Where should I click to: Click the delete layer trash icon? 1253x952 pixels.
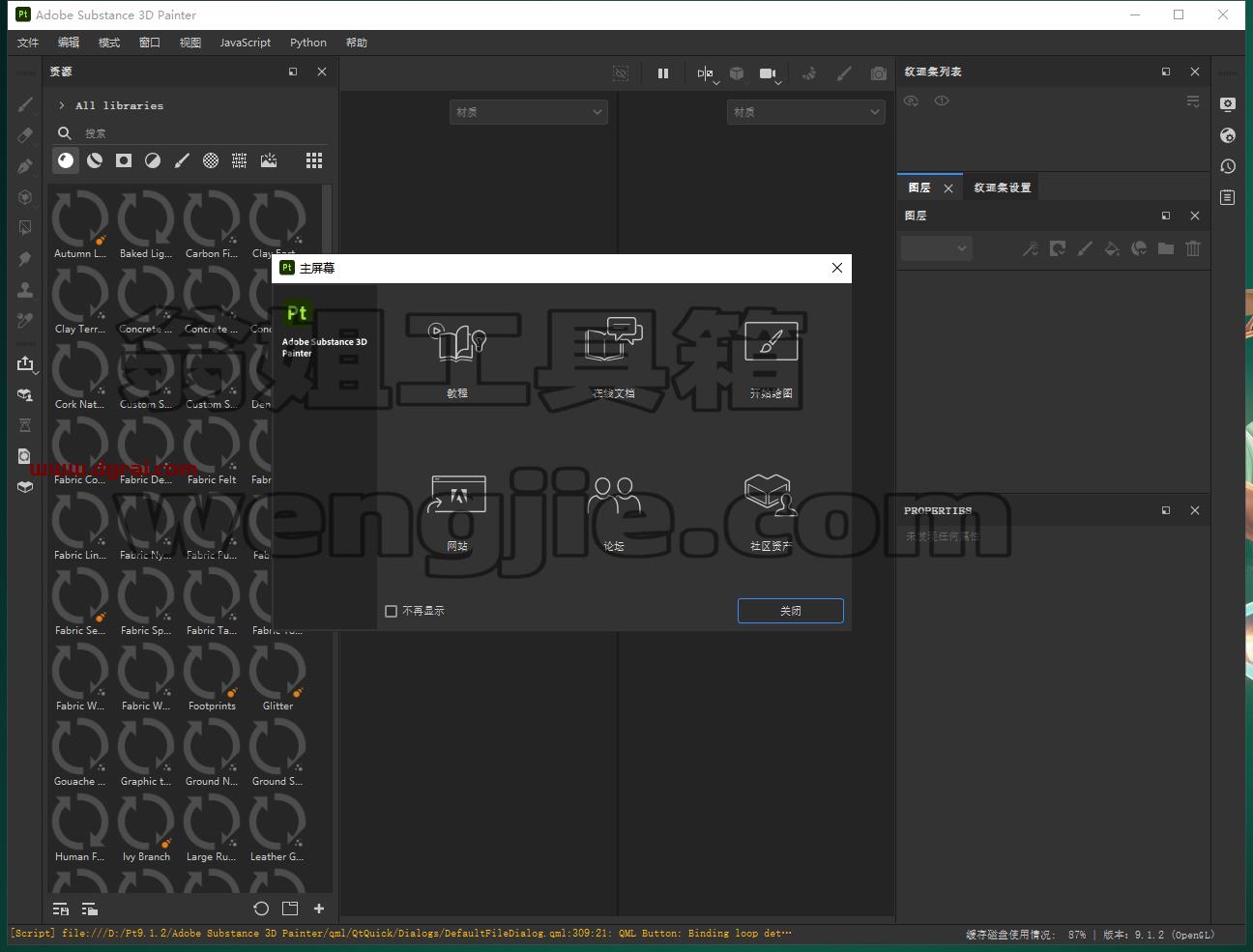[x=1193, y=248]
